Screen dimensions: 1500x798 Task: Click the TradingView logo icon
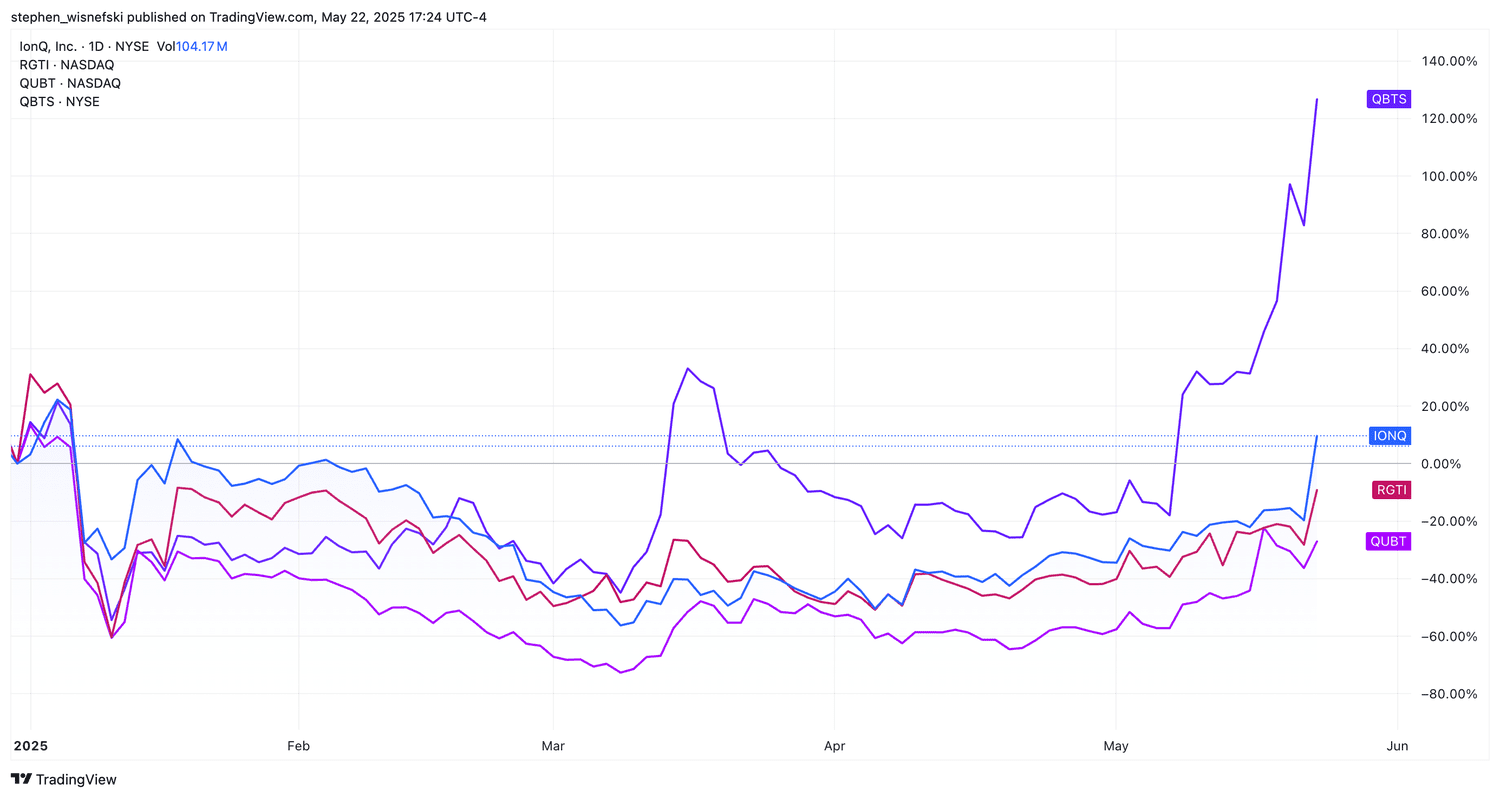pos(21,779)
